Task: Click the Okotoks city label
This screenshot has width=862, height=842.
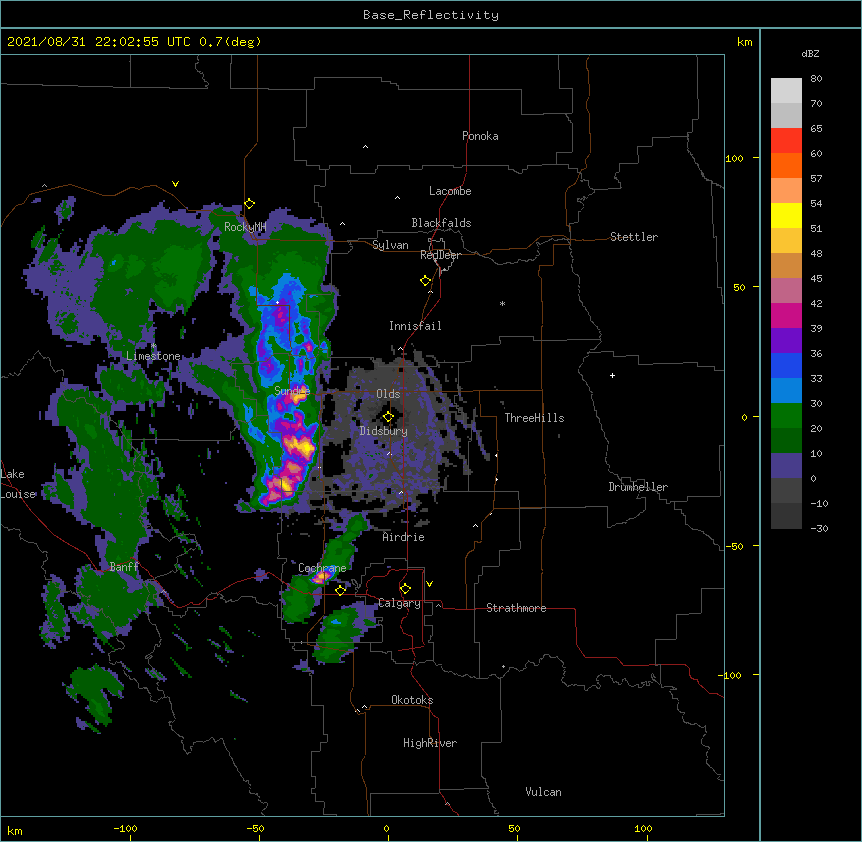Action: [412, 700]
